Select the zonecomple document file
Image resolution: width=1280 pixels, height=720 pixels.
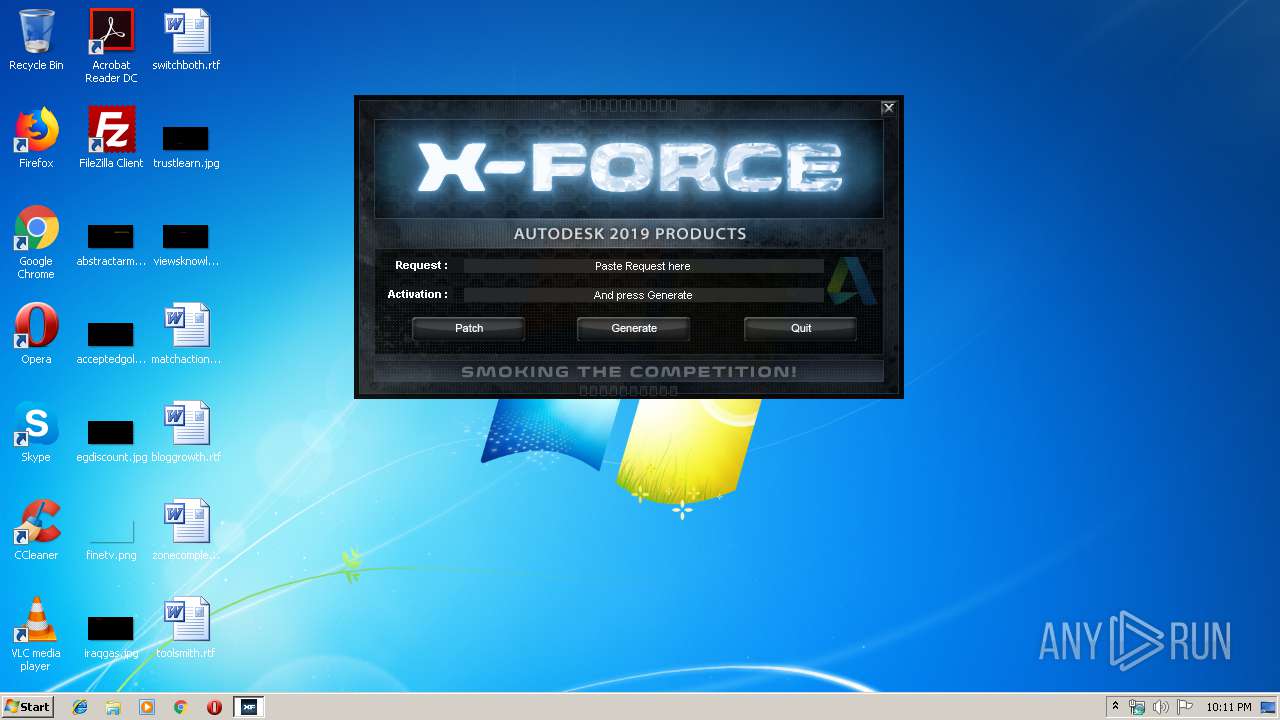(x=186, y=530)
